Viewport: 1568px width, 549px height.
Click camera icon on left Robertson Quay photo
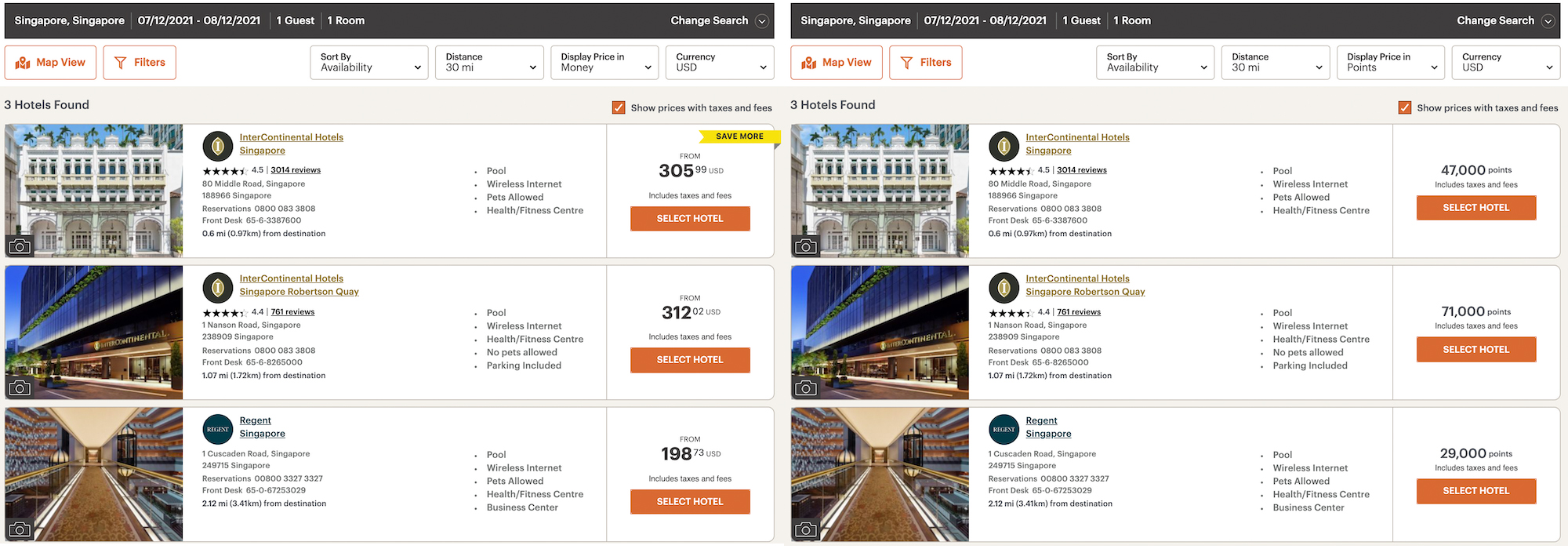[20, 387]
